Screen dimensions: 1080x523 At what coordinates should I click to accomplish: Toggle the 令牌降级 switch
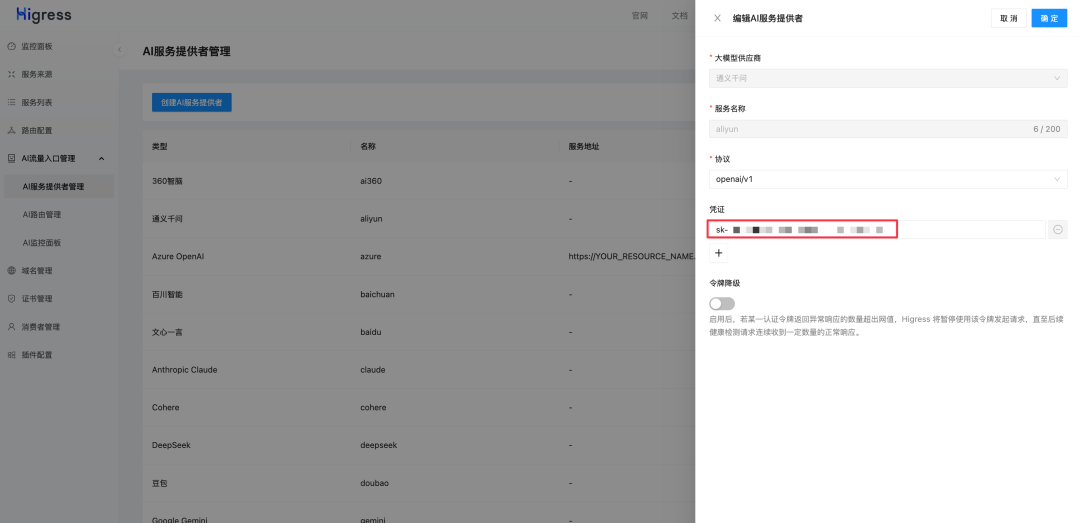pos(722,304)
